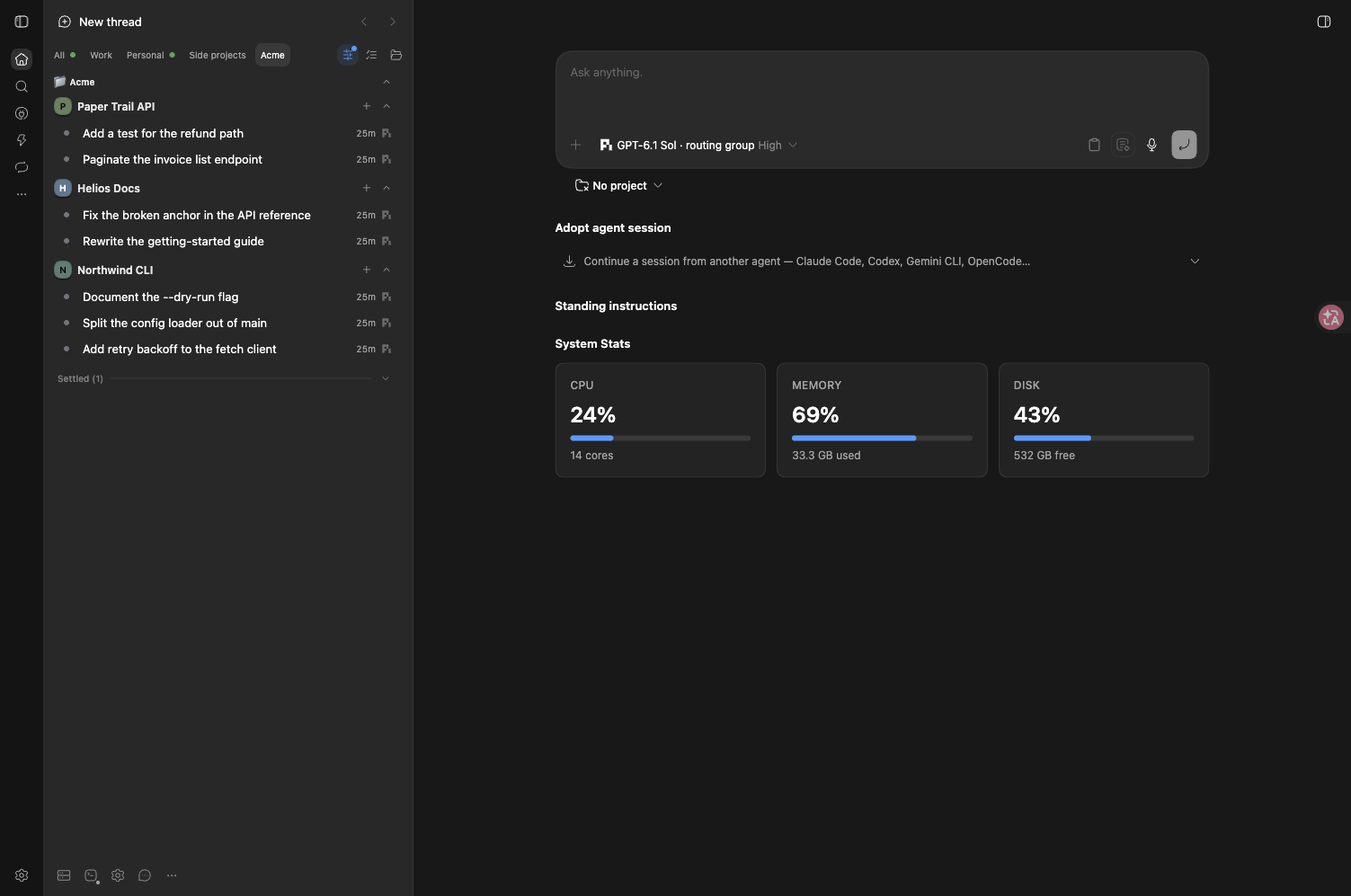Open the model selector GPT-6.1 Sol dropdown
The image size is (1351, 896).
click(698, 145)
